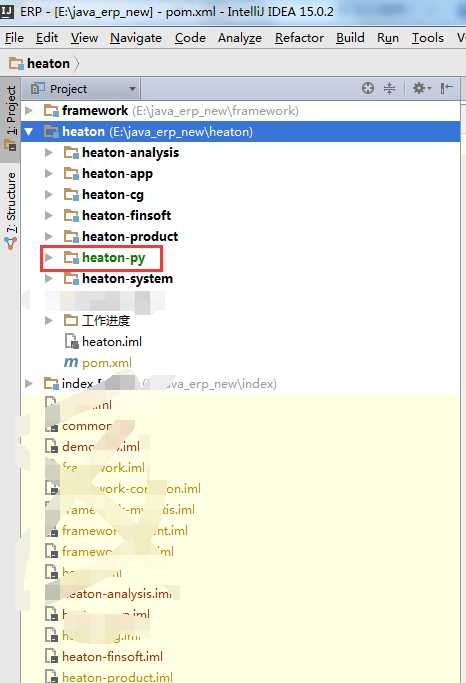Click the heaton-finsoft module folder icon
The image size is (466, 683).
[71, 215]
